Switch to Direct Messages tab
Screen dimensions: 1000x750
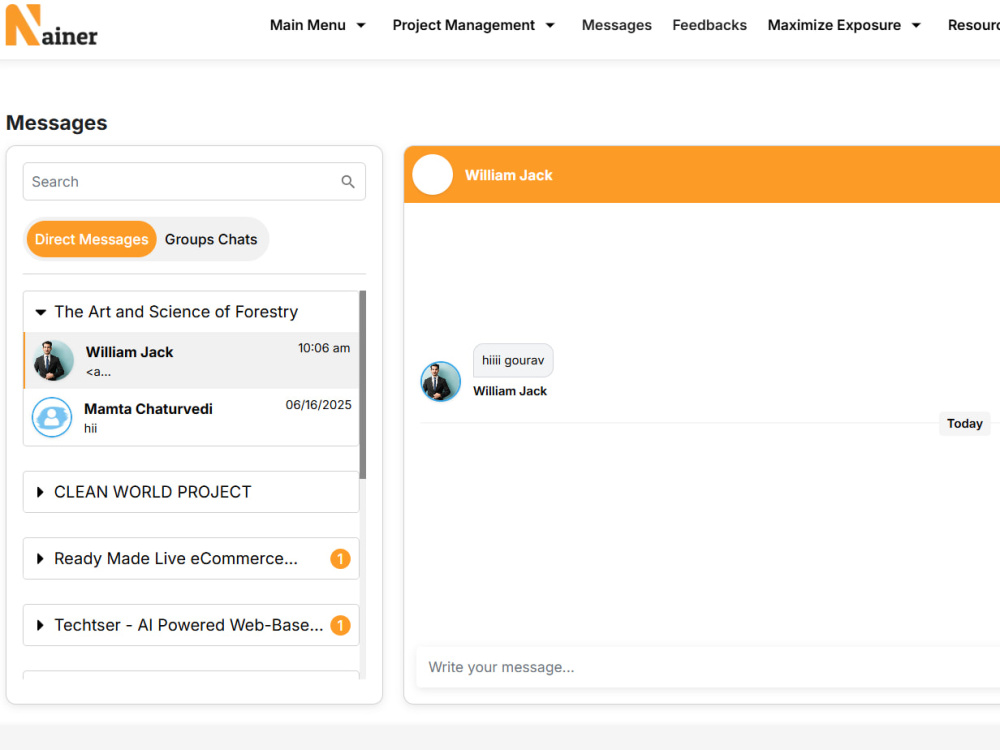point(91,239)
